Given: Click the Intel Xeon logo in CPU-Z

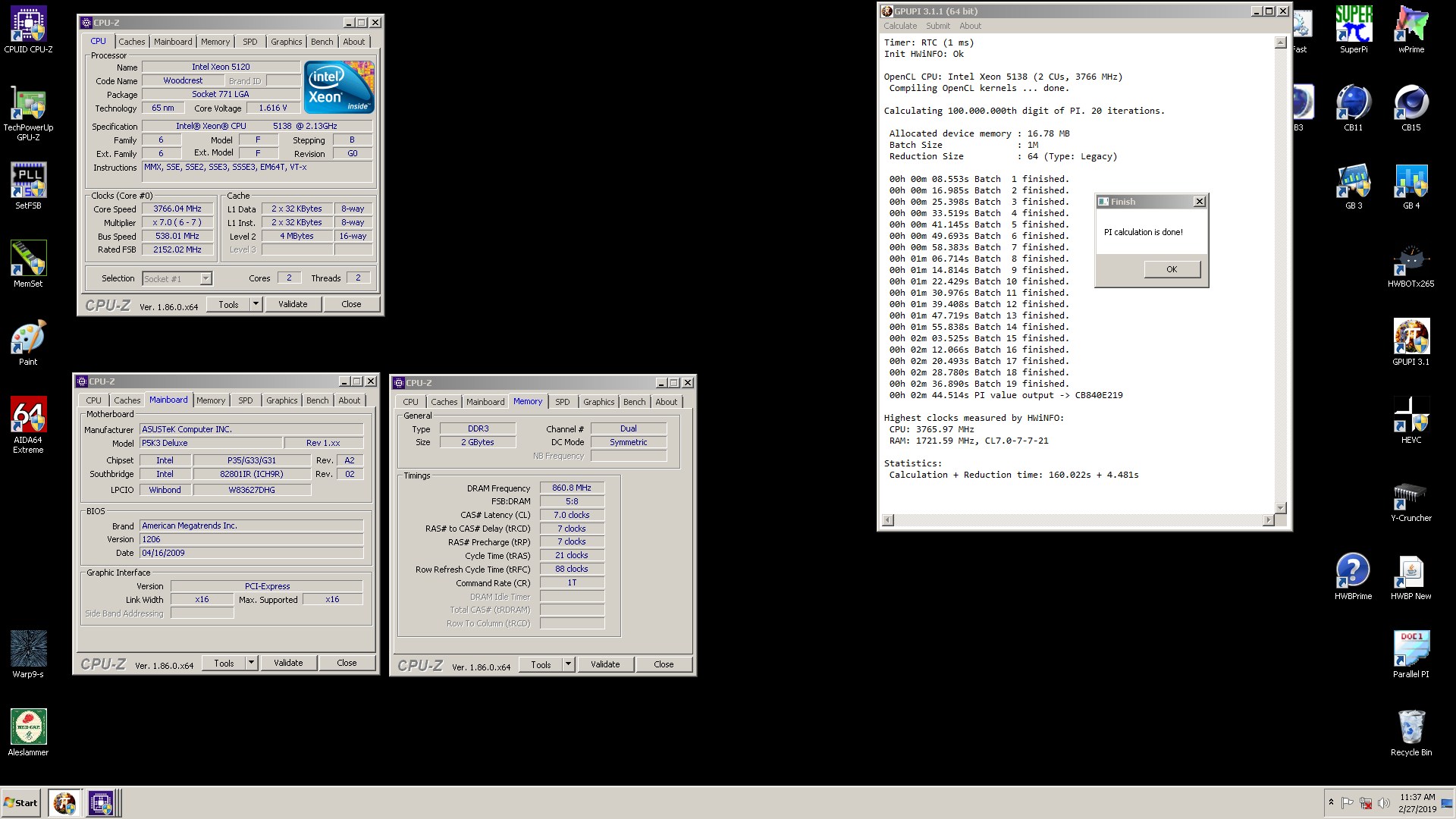Looking at the screenshot, I should [x=339, y=87].
